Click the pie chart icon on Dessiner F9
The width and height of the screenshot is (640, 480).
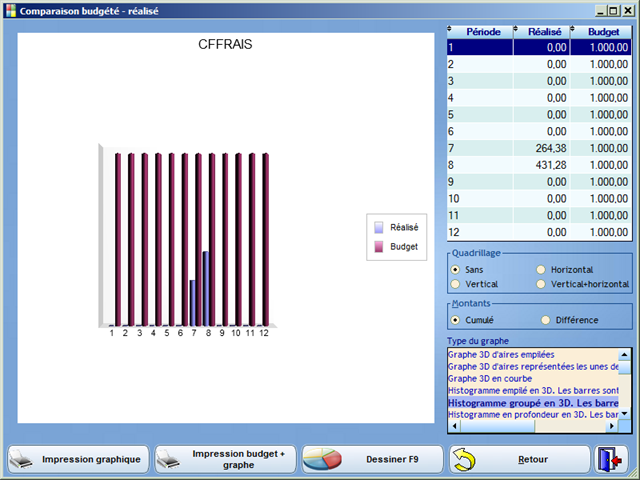[x=323, y=460]
